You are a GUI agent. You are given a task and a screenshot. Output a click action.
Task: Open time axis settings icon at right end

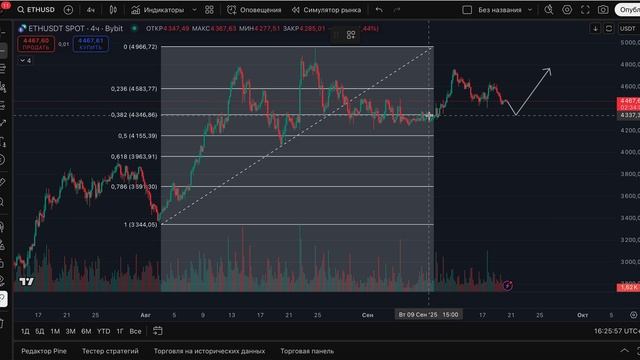(x=633, y=315)
